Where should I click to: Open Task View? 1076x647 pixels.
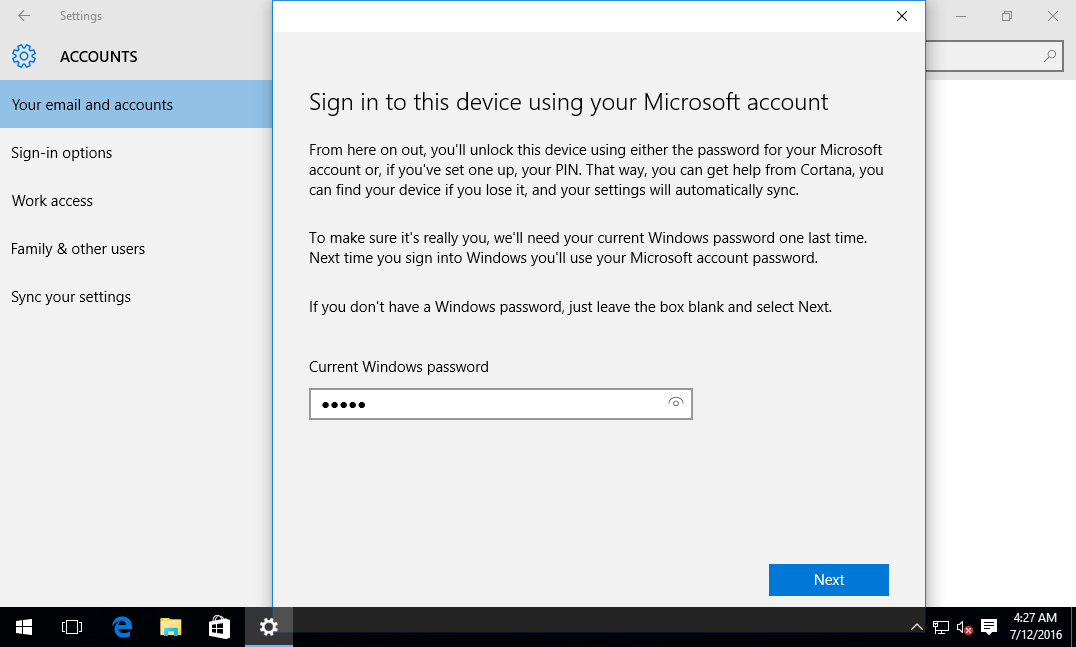[71, 627]
